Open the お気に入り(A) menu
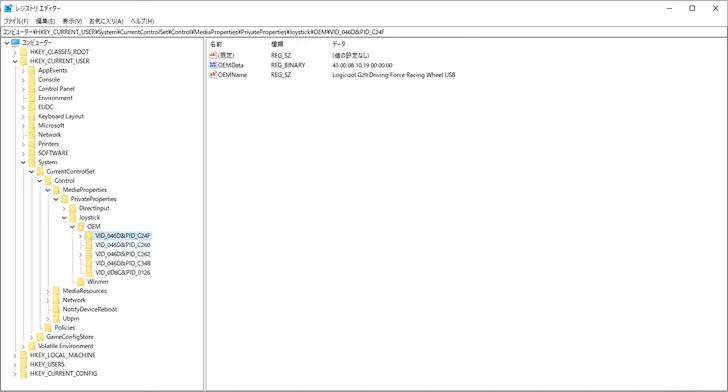Image resolution: width=728 pixels, height=392 pixels. point(106,21)
